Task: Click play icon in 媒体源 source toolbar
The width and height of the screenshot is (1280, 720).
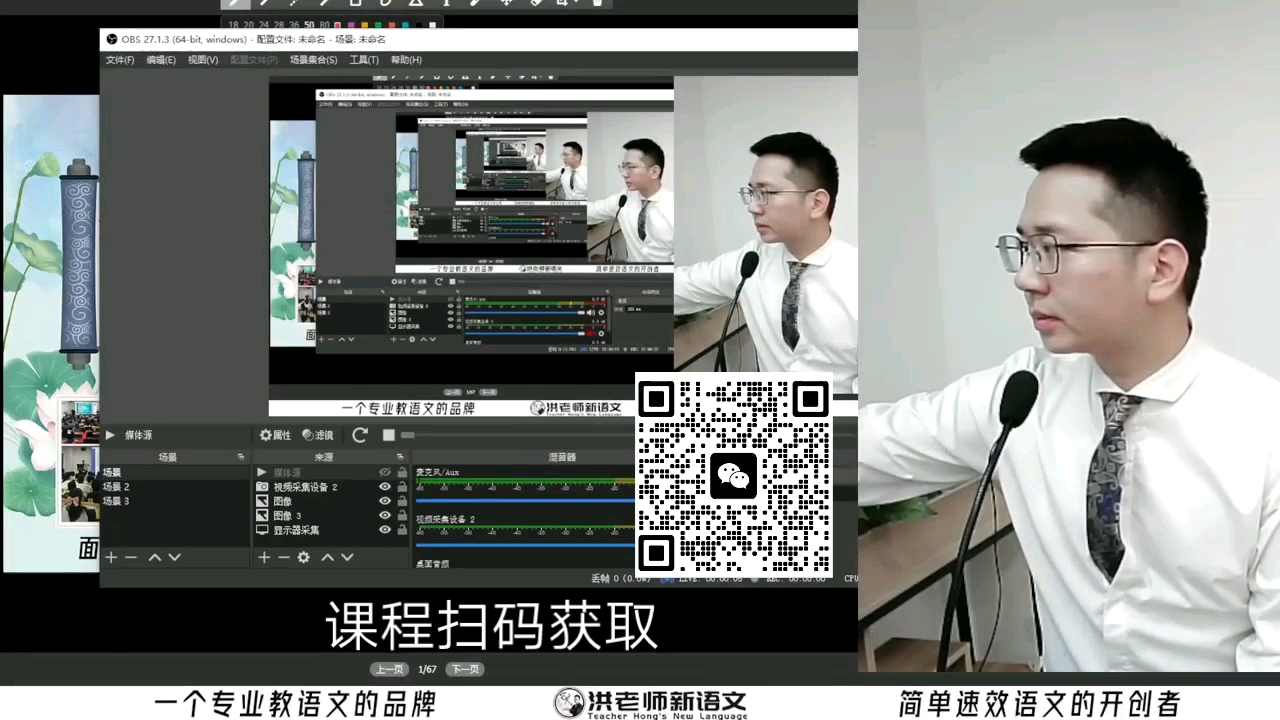Action: pyautogui.click(x=110, y=435)
